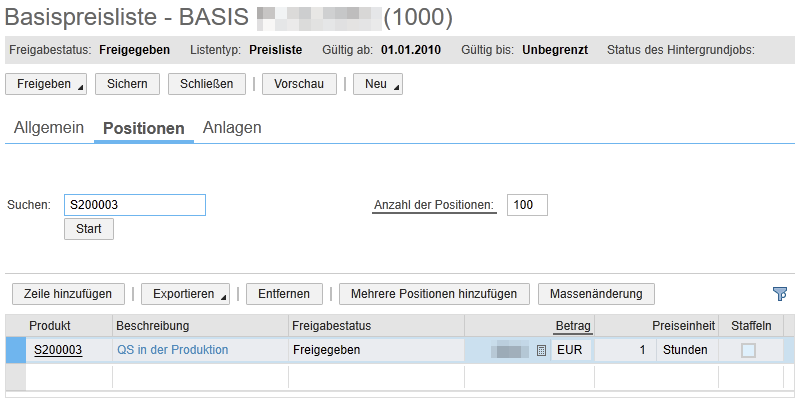Focus the EUR currency field
This screenshot has height=402, width=803.
click(x=570, y=350)
